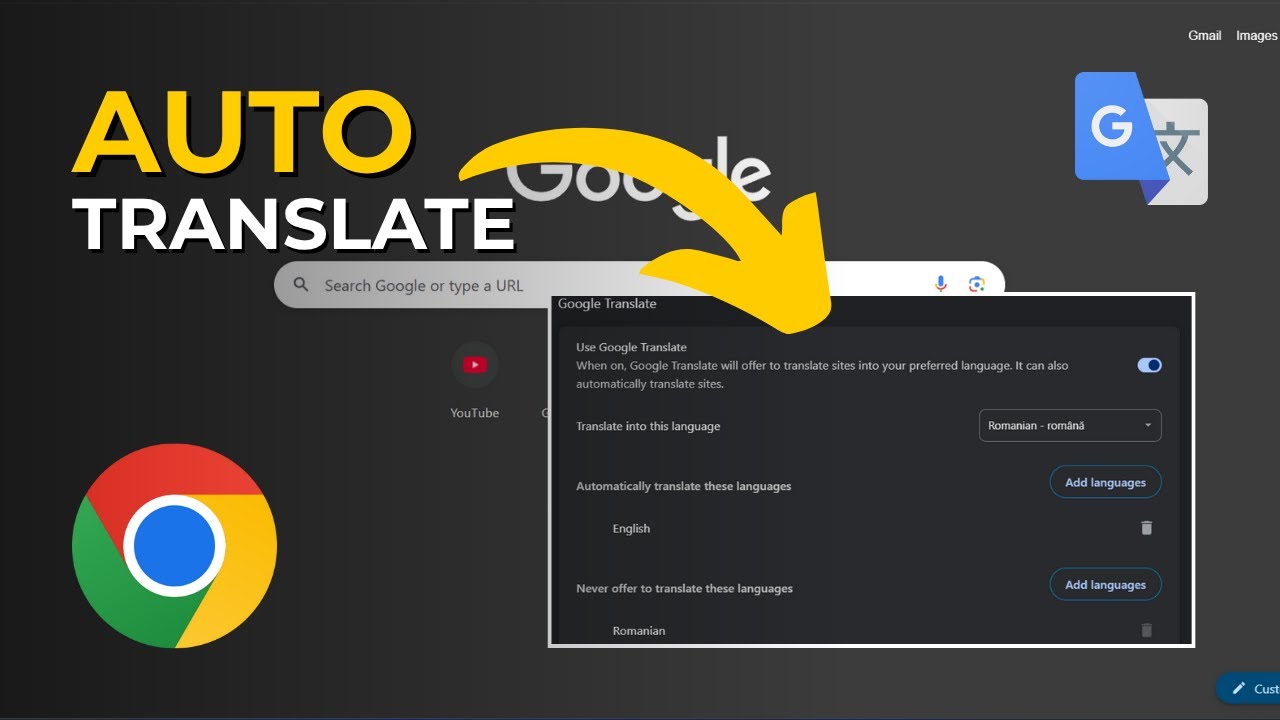Click the Automatically translate these languages heading
This screenshot has width=1280, height=720.
[683, 486]
